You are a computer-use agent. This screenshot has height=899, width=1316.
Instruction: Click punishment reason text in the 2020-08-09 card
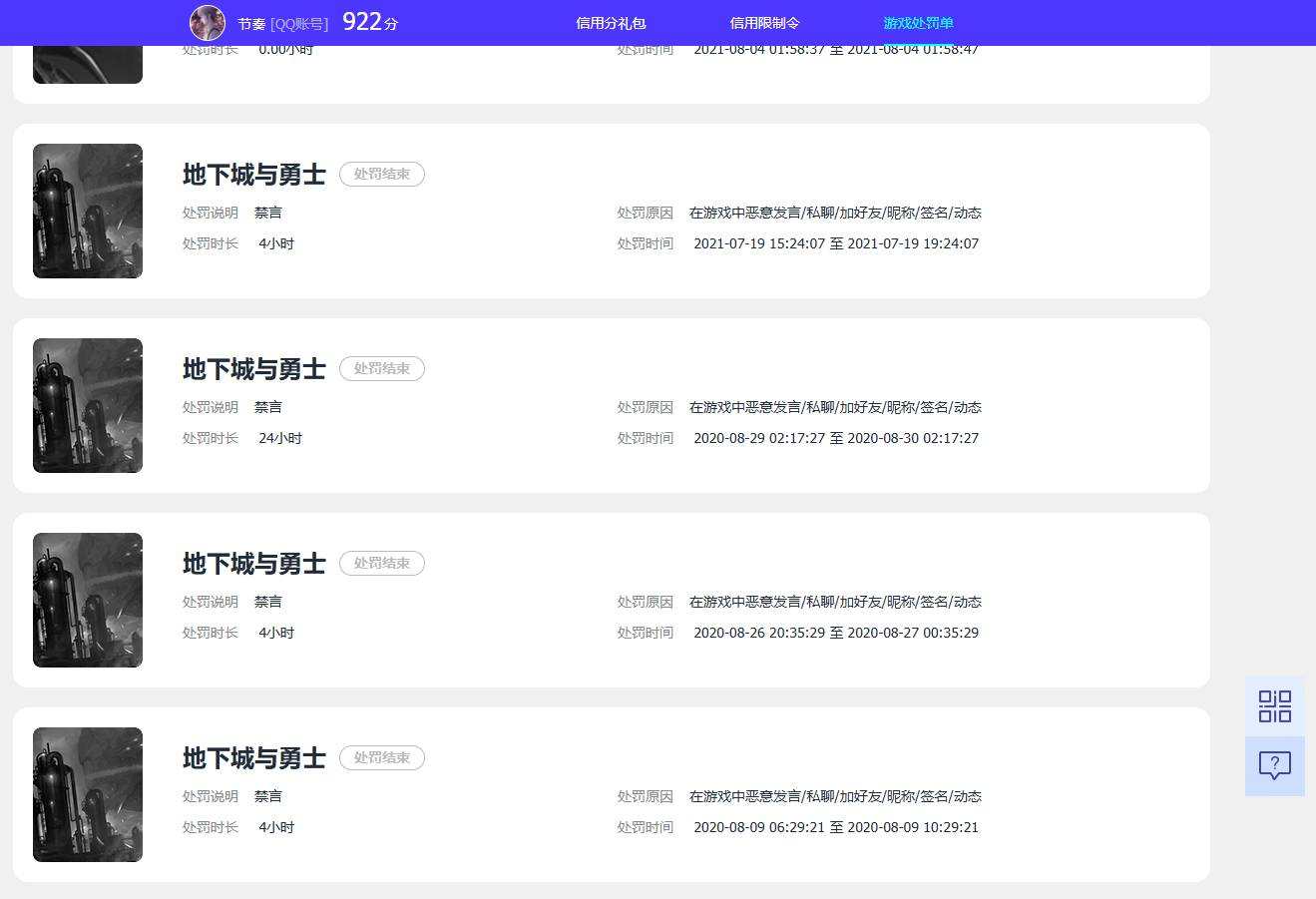click(x=835, y=796)
